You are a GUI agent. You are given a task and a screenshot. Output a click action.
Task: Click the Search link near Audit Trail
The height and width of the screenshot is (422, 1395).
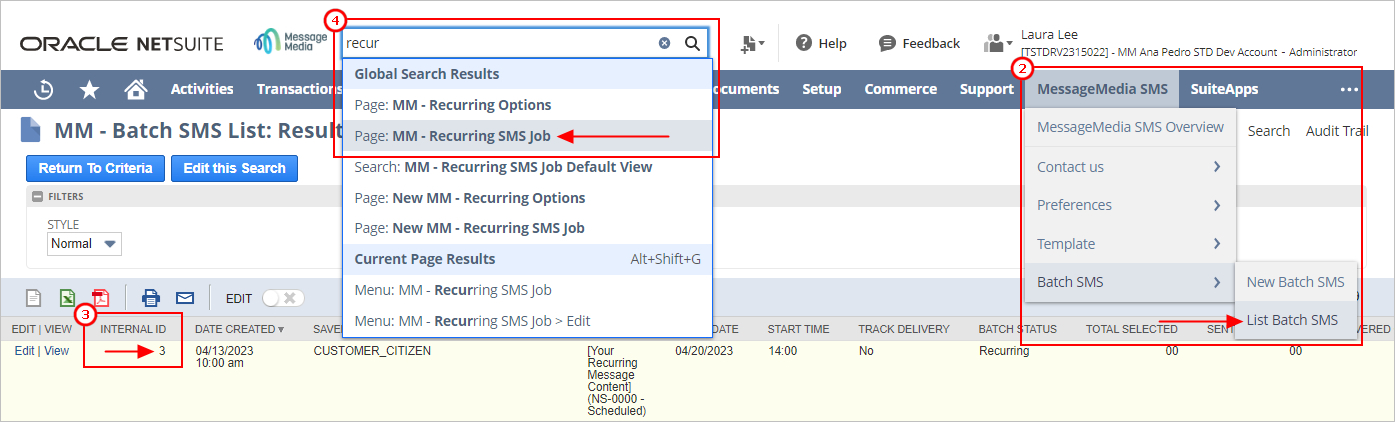[x=1269, y=131]
